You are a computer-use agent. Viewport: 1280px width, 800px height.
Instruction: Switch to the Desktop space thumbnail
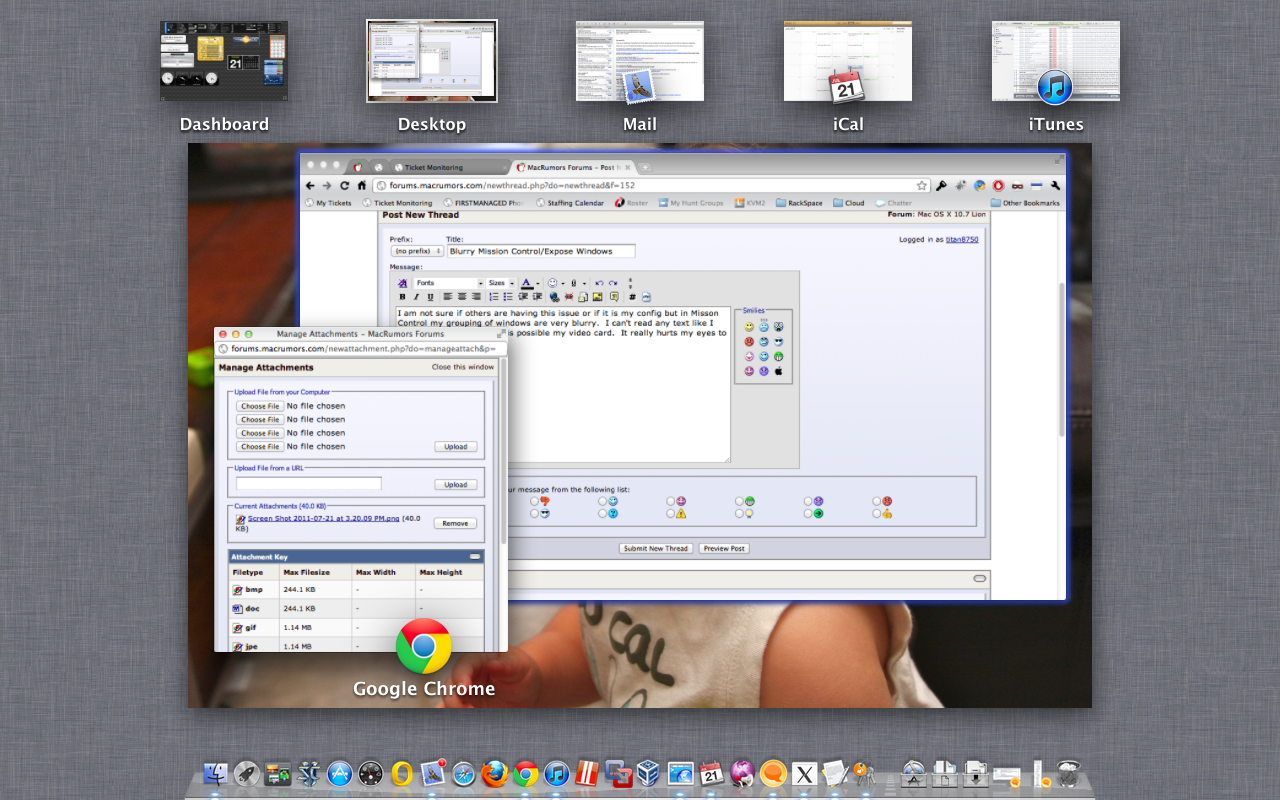pos(432,61)
